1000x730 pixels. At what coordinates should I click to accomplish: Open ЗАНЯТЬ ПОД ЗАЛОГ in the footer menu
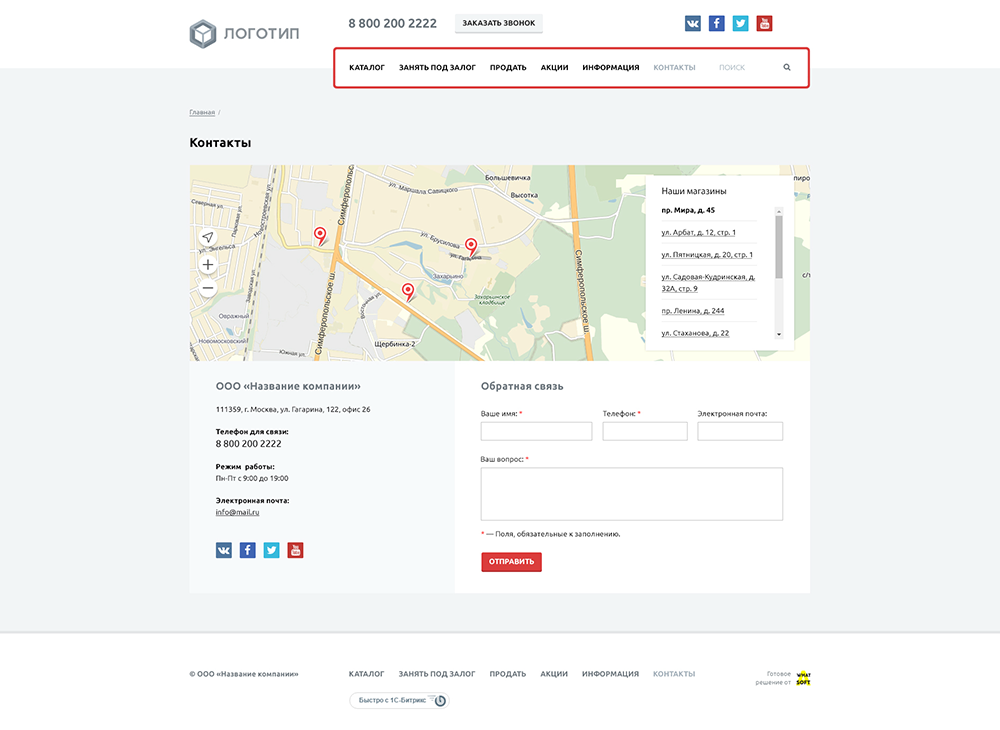pyautogui.click(x=437, y=674)
